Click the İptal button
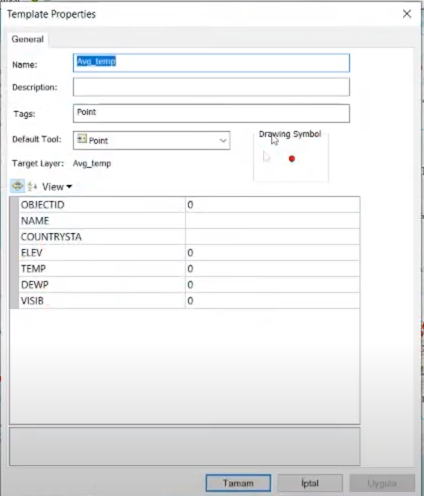424x496 pixels. [310, 483]
